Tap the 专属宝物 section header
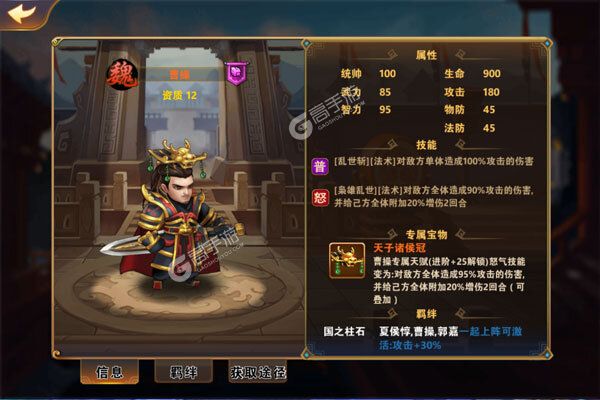 (426, 234)
